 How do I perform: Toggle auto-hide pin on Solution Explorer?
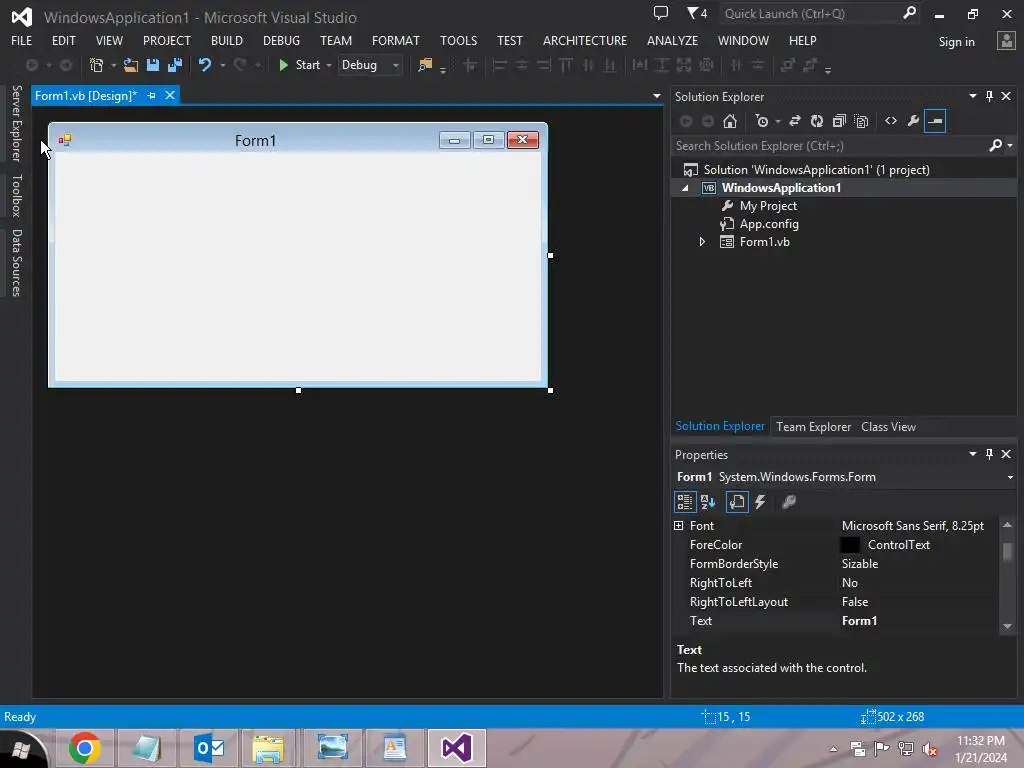click(989, 96)
